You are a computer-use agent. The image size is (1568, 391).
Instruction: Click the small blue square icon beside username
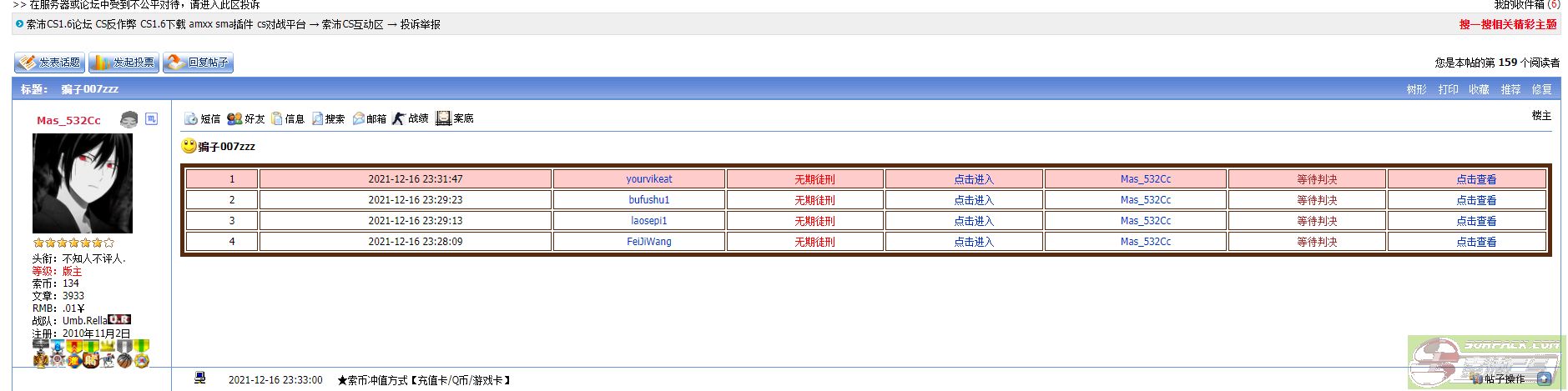click(x=151, y=119)
